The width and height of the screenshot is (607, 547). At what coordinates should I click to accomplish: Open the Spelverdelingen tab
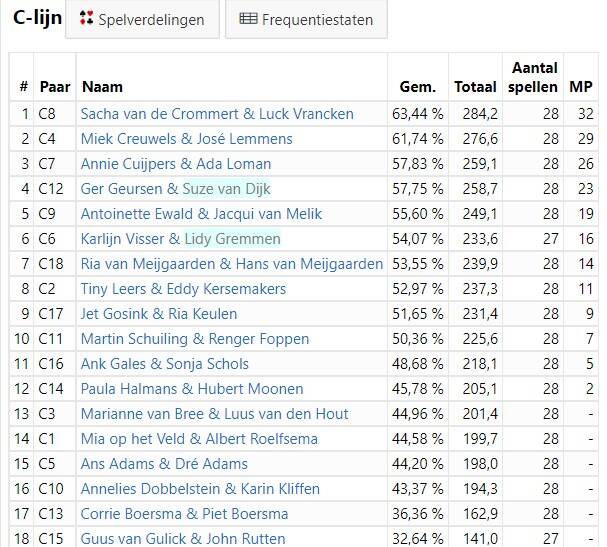coord(142,19)
